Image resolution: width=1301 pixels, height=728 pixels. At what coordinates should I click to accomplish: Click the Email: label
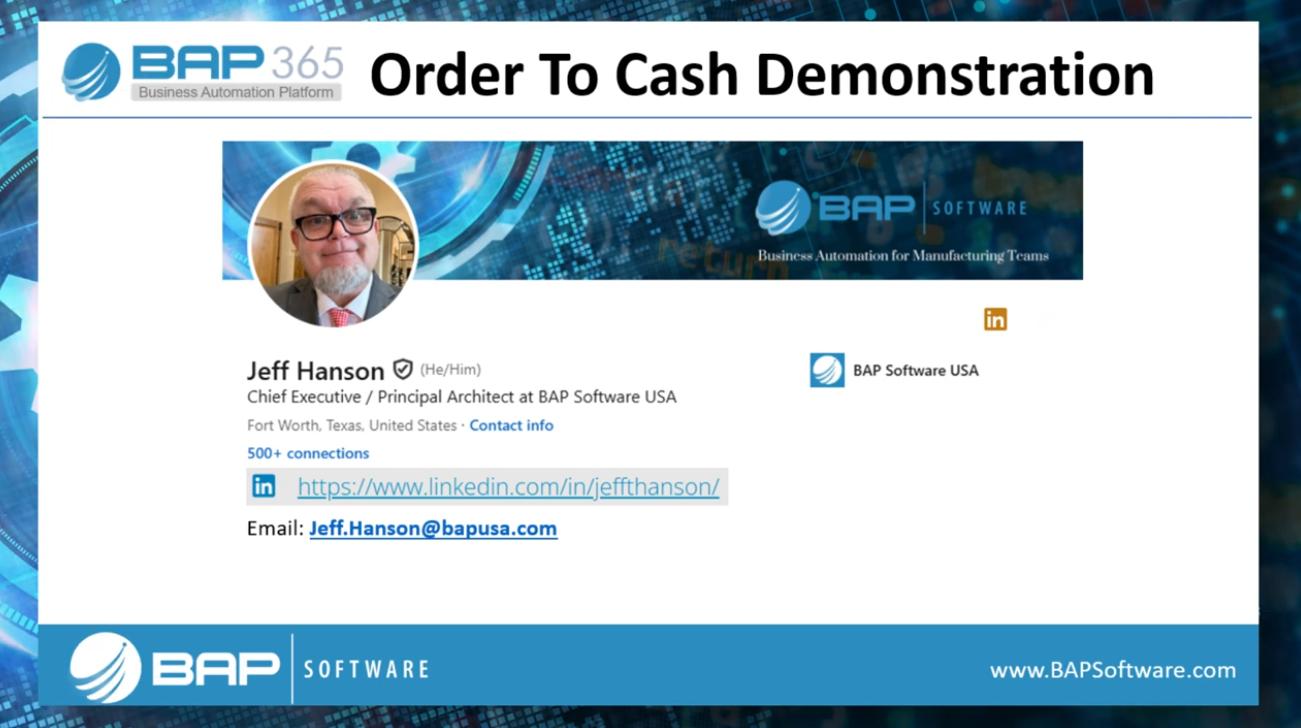275,528
